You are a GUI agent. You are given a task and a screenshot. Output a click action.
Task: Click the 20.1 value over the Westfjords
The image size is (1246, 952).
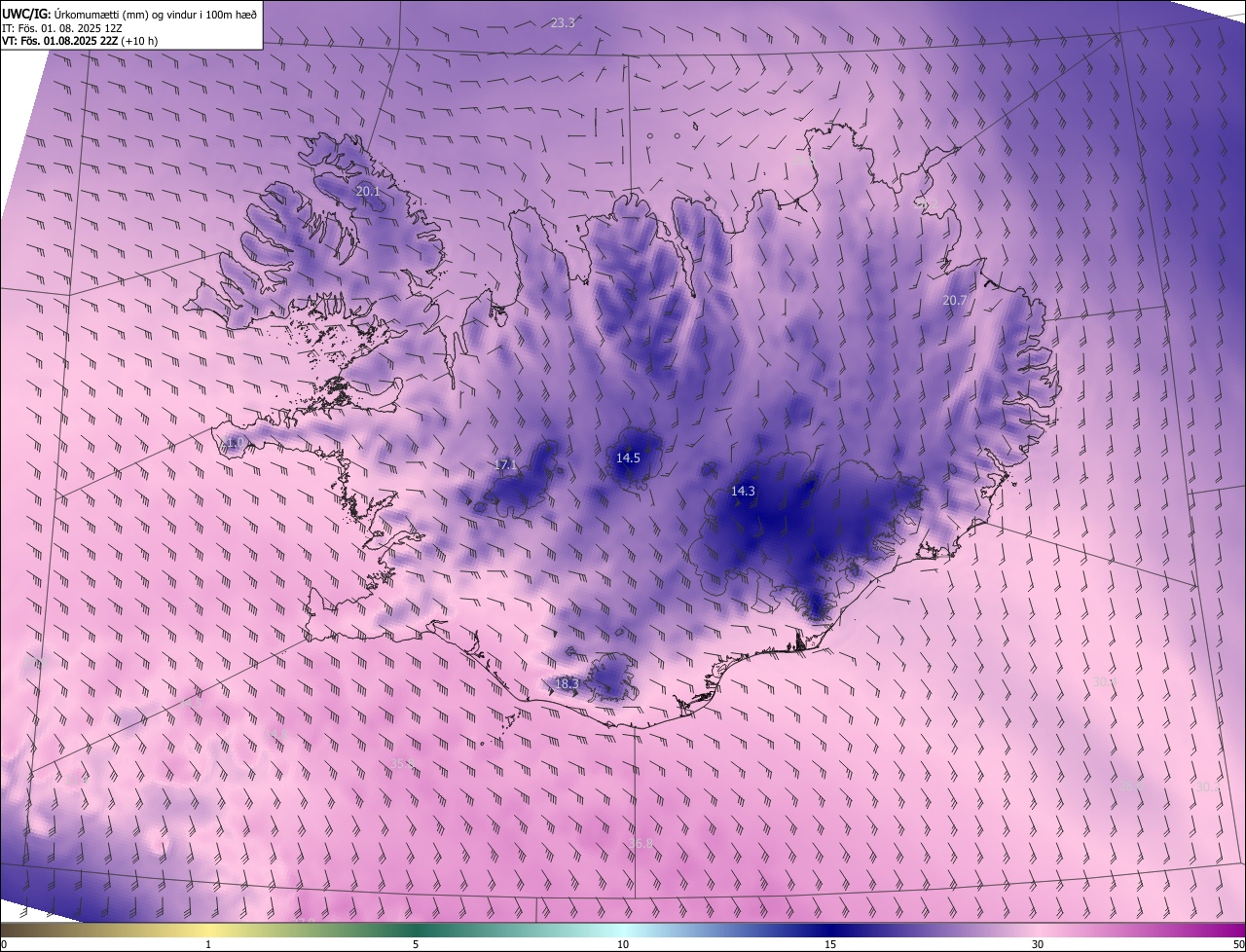[368, 192]
